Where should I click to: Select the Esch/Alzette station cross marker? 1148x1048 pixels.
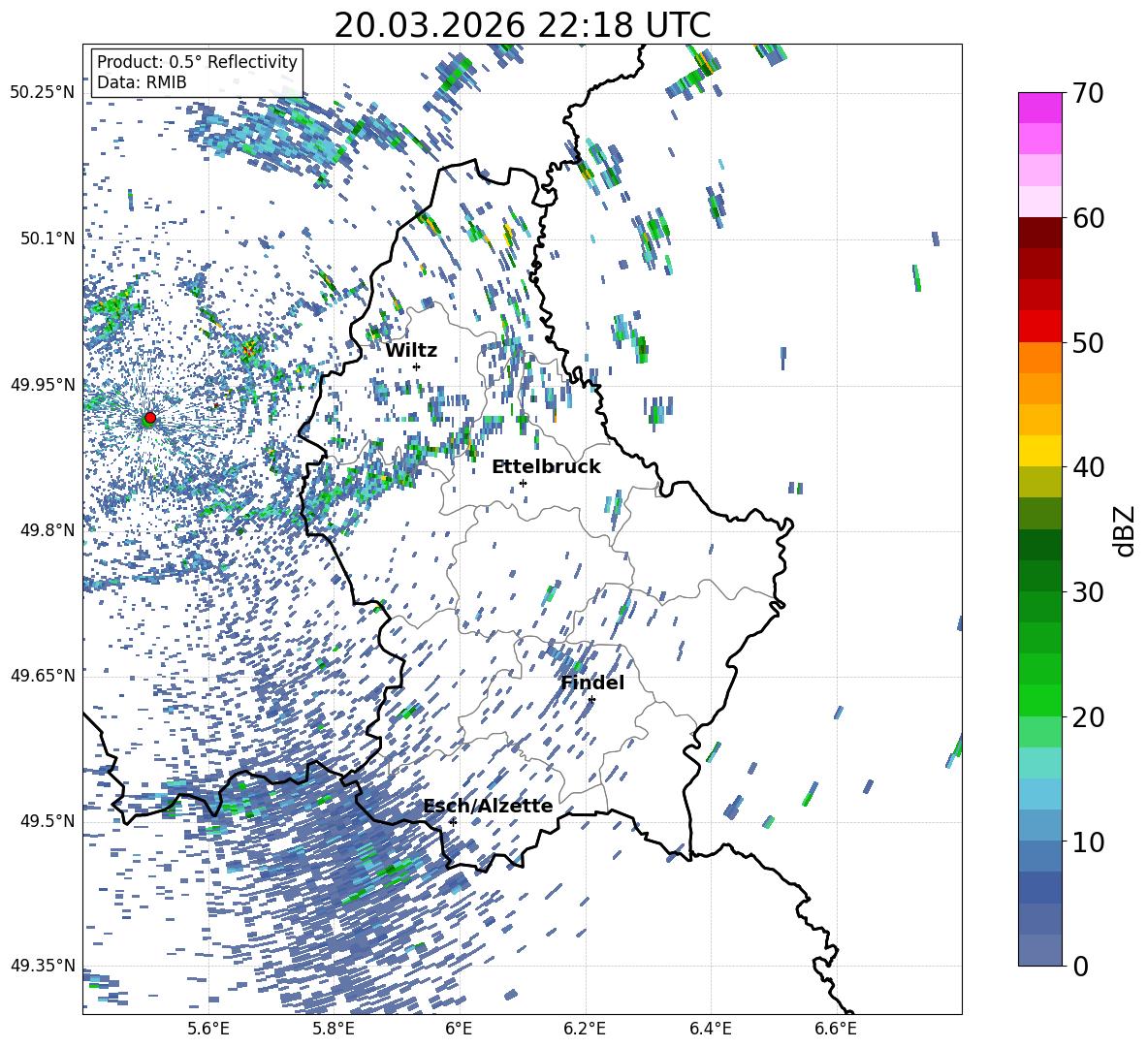point(453,821)
